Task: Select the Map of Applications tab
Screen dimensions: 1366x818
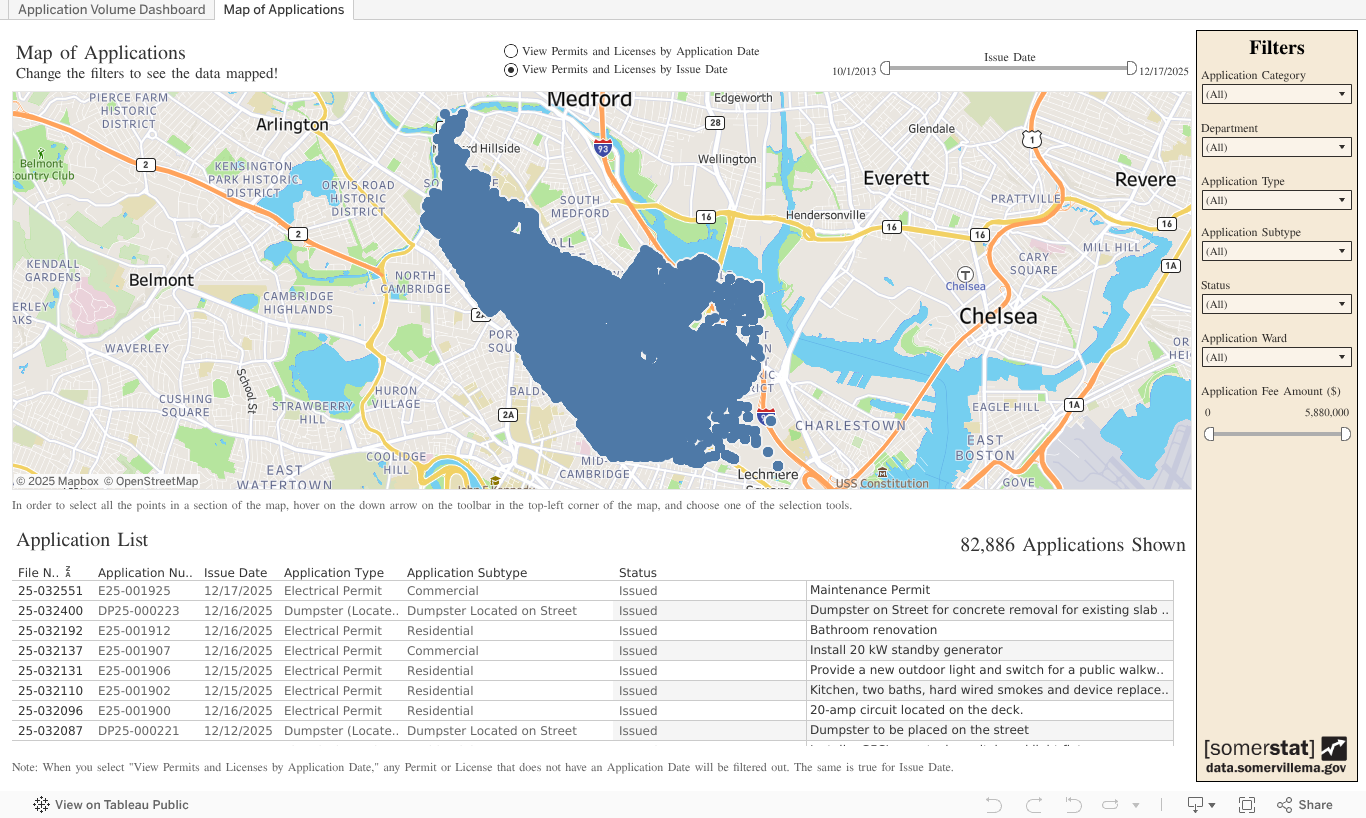Action: click(283, 10)
